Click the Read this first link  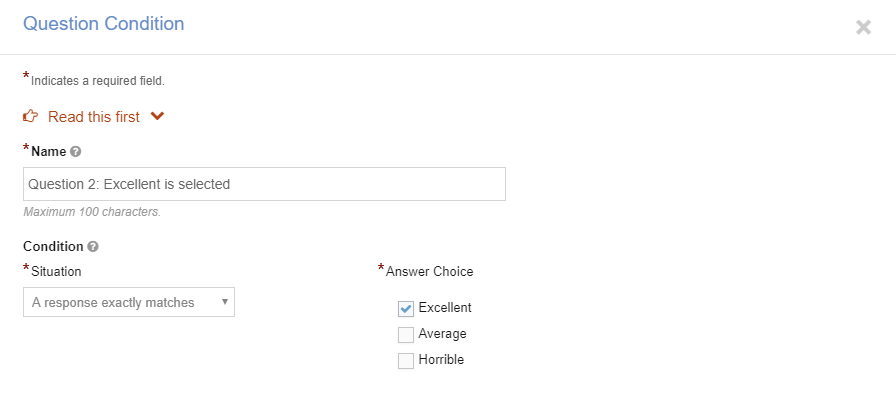94,117
